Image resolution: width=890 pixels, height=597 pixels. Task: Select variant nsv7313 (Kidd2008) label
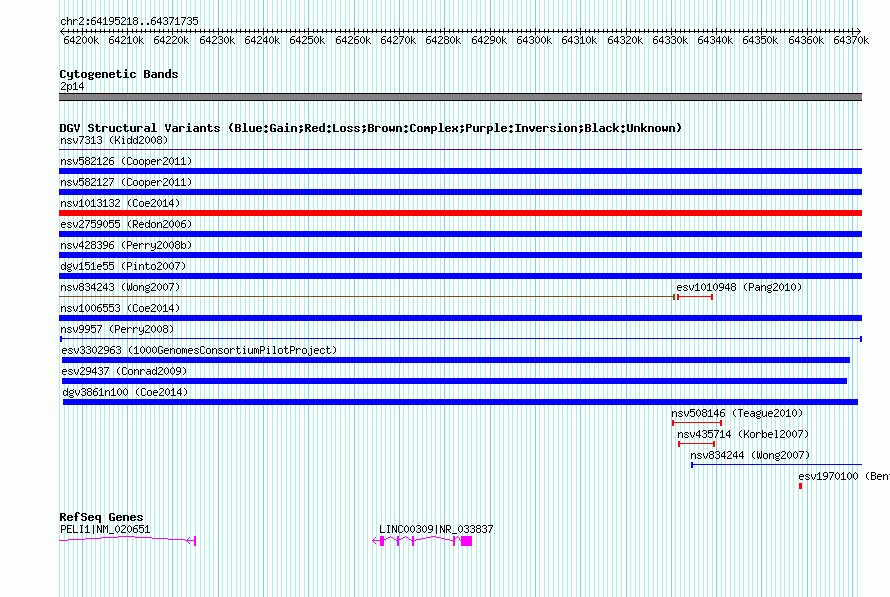[x=114, y=140]
